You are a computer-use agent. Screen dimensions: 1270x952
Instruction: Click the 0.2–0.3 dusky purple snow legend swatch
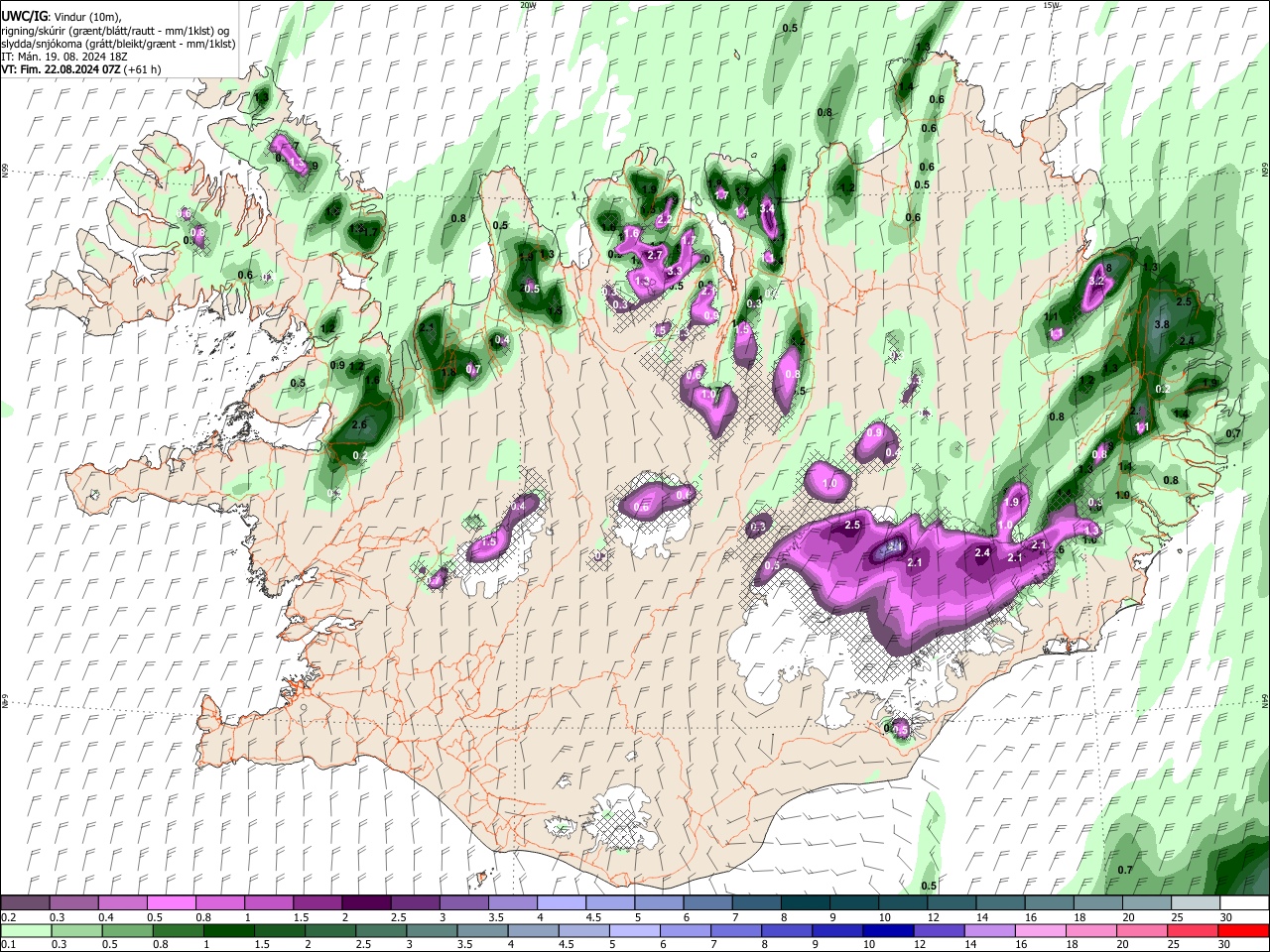point(25,903)
